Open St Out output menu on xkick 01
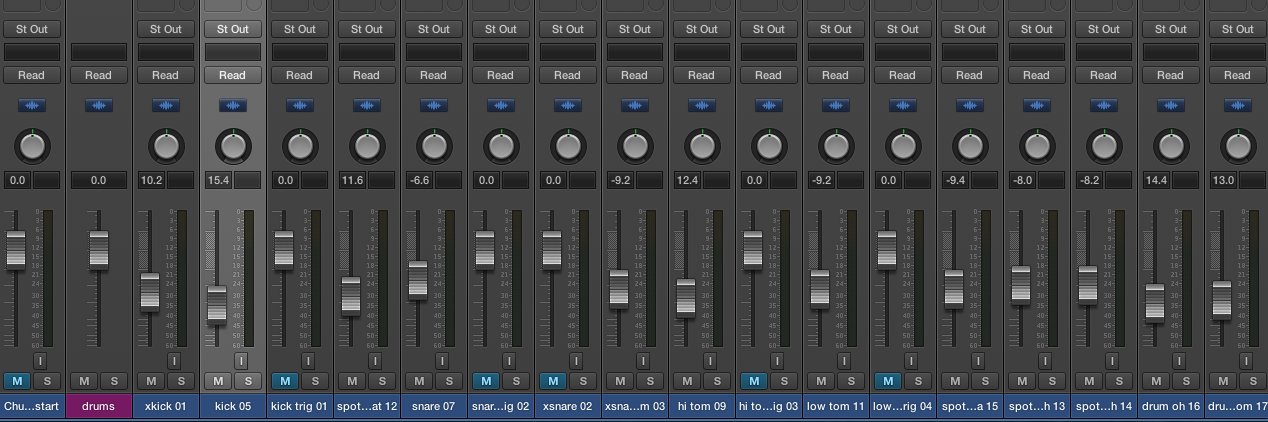 tap(165, 29)
